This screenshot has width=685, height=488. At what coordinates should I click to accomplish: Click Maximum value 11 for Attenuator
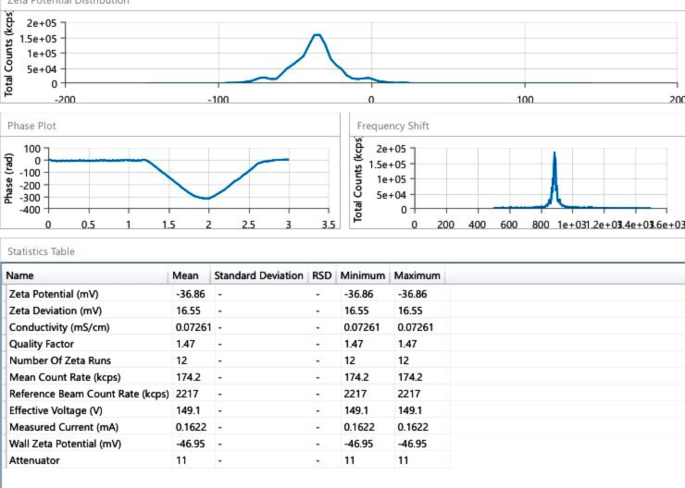click(403, 460)
